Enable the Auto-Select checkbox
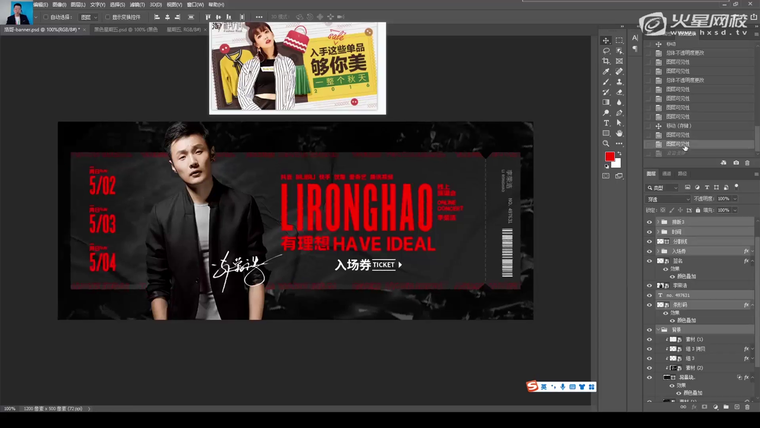Image resolution: width=760 pixels, height=428 pixels. pos(43,17)
